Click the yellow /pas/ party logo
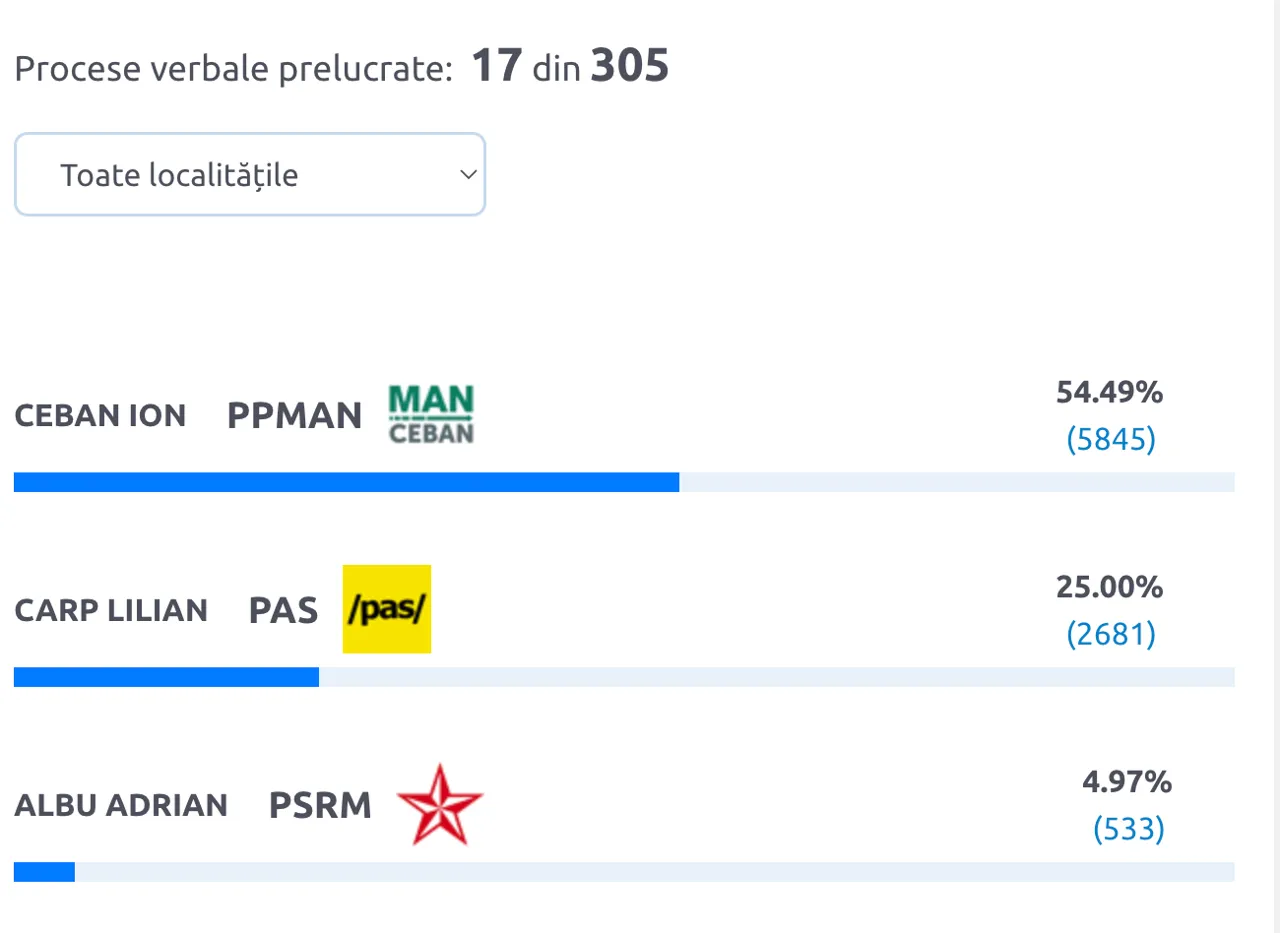The height and width of the screenshot is (933, 1280). pos(387,609)
